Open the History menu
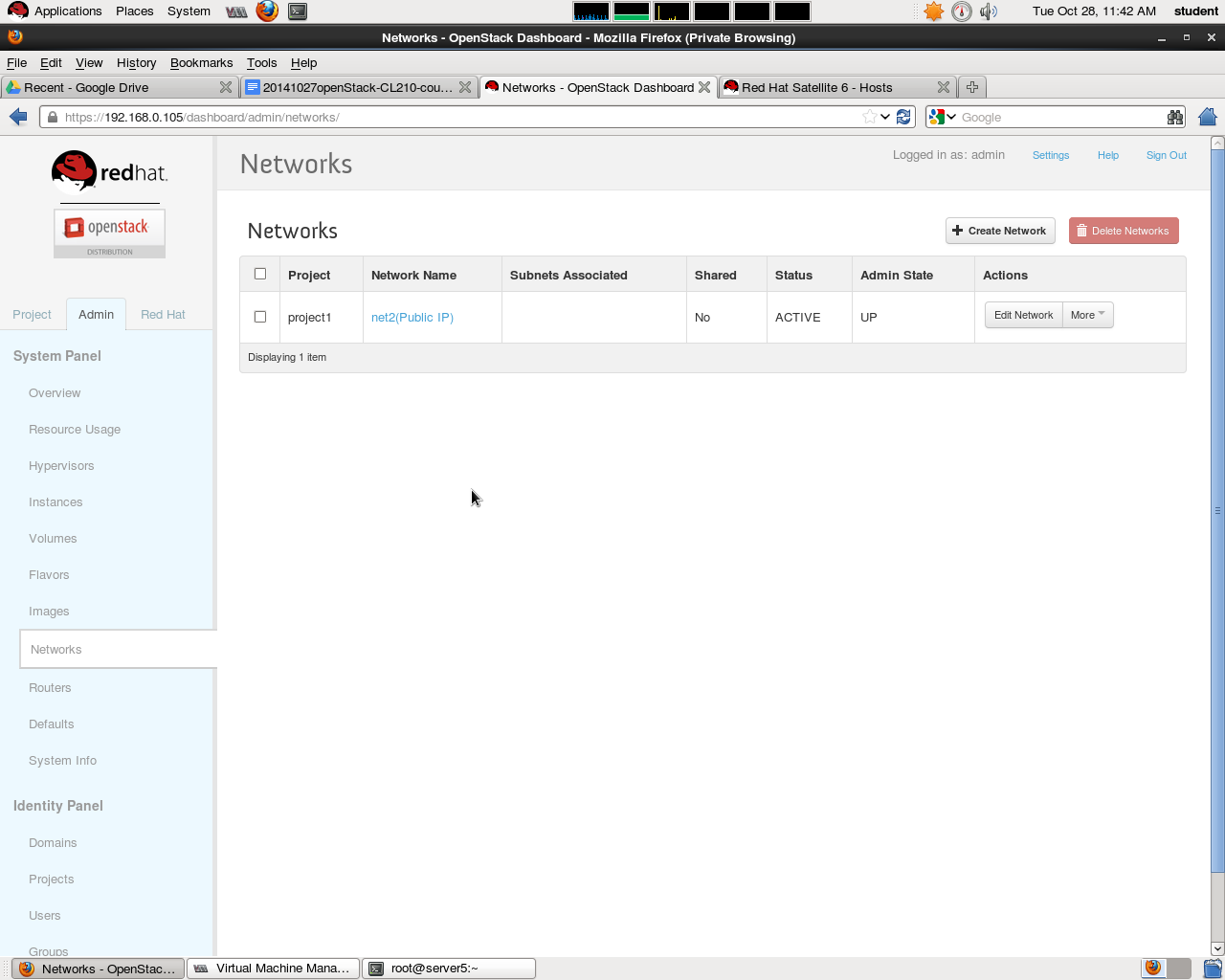Screen dimensions: 1225x980 [x=136, y=62]
